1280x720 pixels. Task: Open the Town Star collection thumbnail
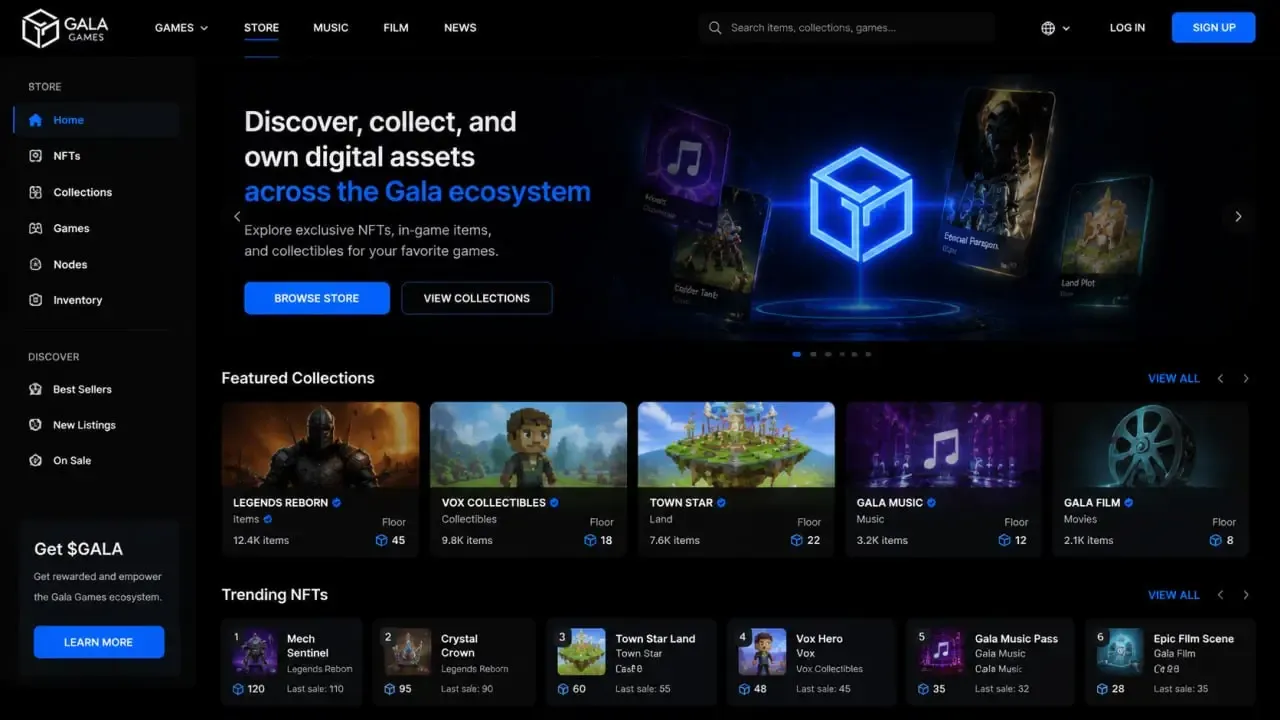736,445
